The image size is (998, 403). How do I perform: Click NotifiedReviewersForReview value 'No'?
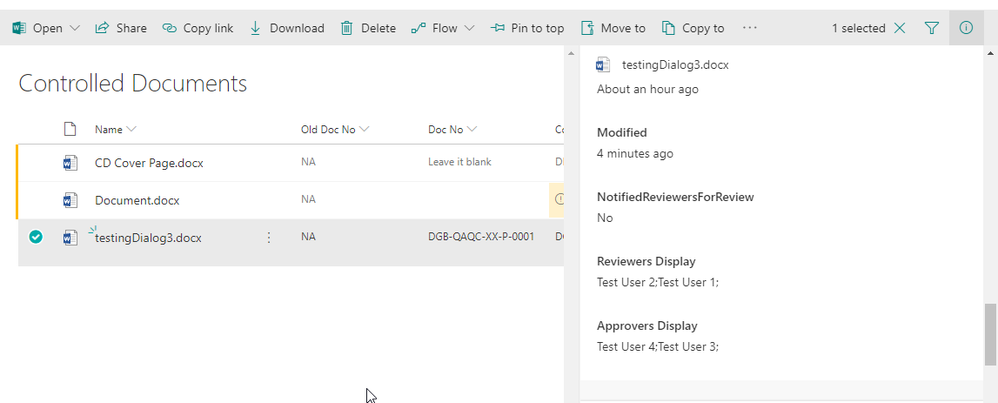tap(605, 218)
